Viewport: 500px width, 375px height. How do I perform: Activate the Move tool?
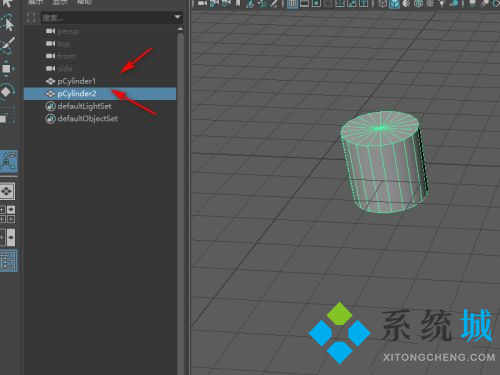pyautogui.click(x=7, y=69)
